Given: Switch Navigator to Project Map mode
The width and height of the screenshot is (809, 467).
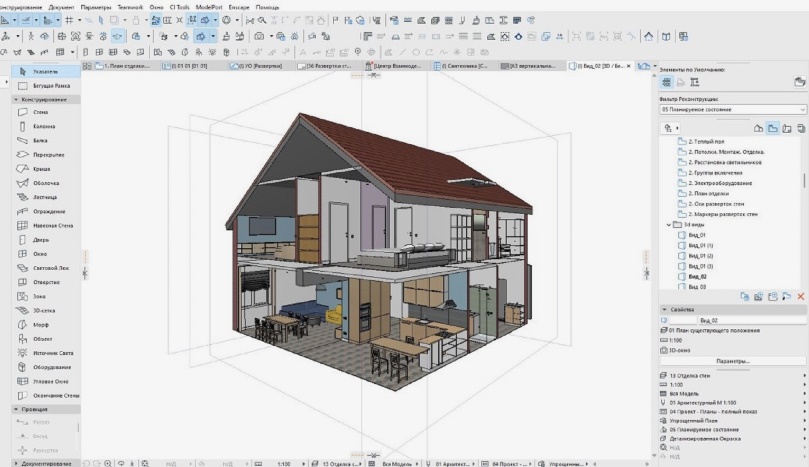Looking at the screenshot, I should coord(758,128).
